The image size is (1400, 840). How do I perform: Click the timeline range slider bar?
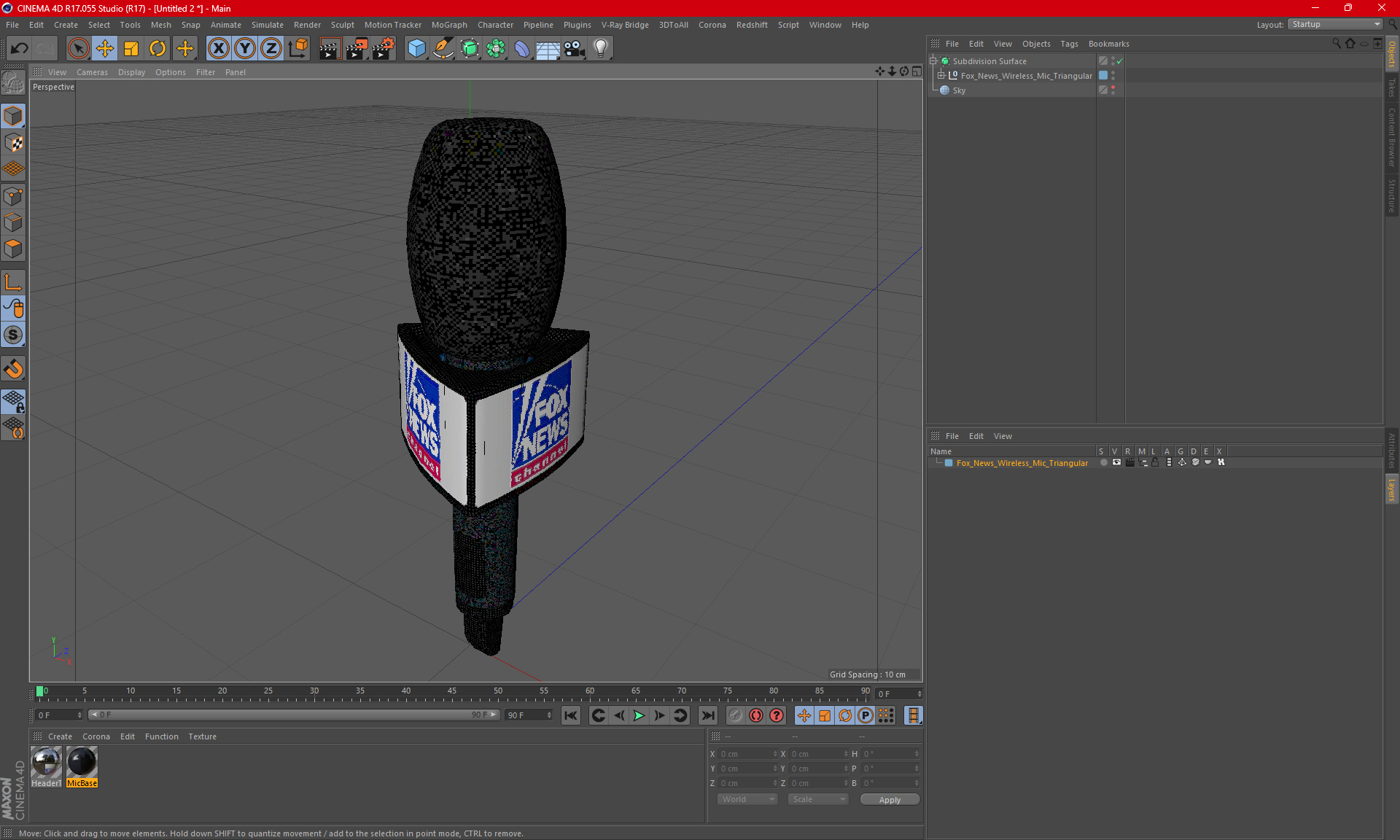point(294,715)
